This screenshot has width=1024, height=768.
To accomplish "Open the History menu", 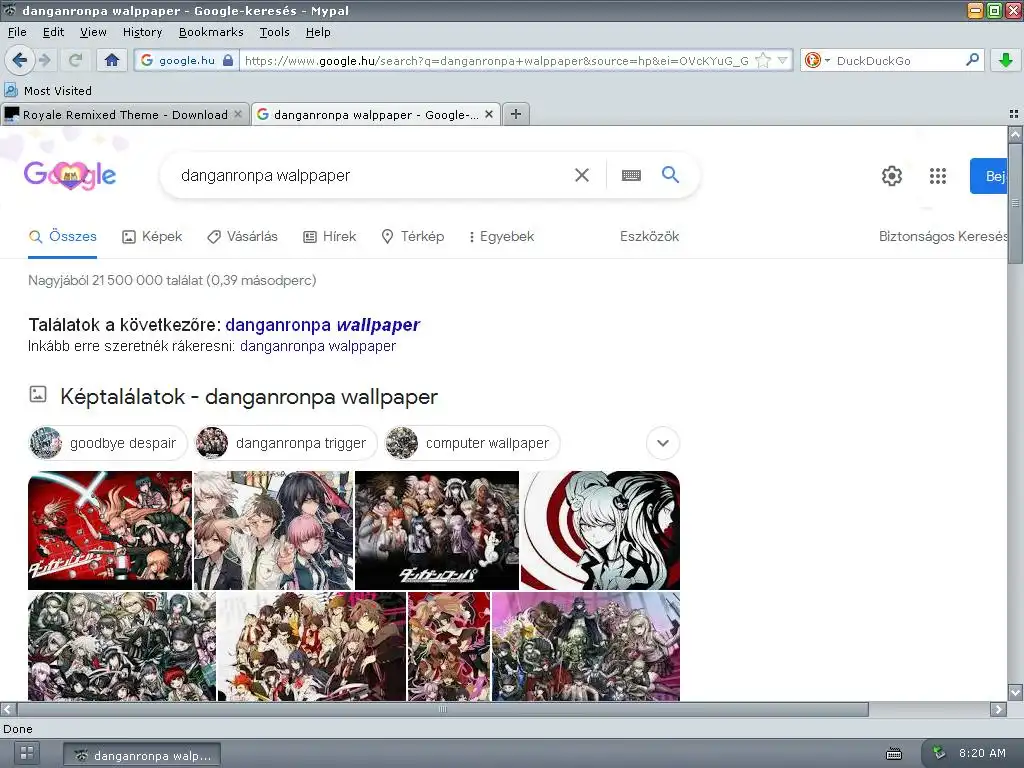I will click(142, 32).
